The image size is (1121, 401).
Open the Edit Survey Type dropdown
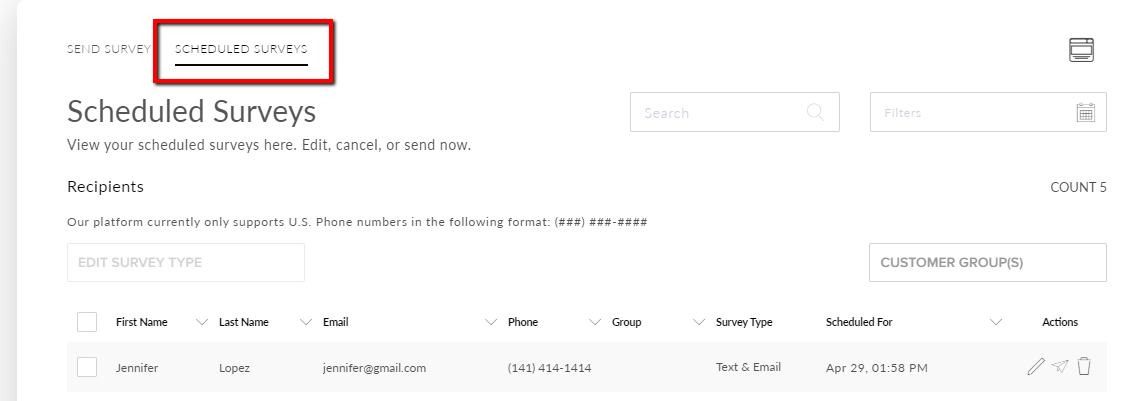[185, 262]
